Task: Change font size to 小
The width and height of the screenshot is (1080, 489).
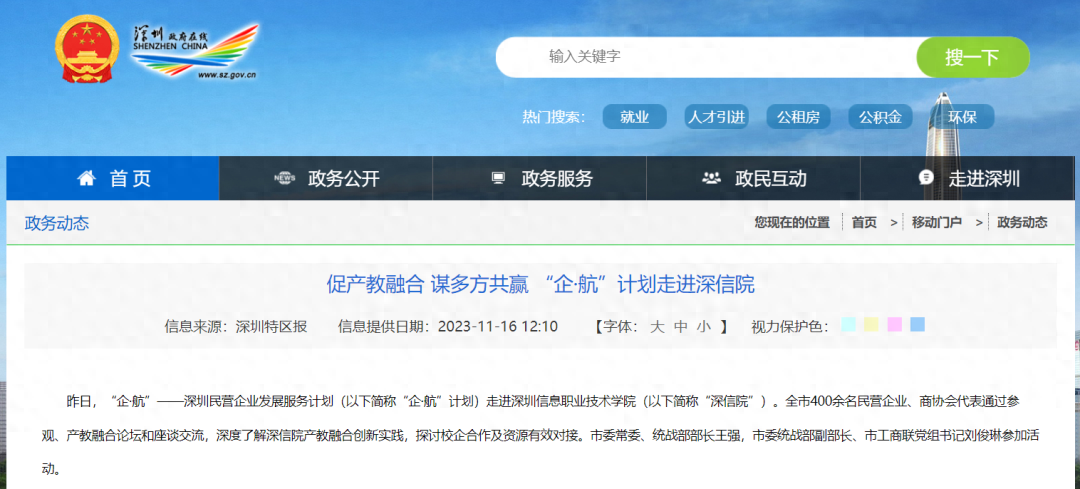Action: pyautogui.click(x=704, y=326)
